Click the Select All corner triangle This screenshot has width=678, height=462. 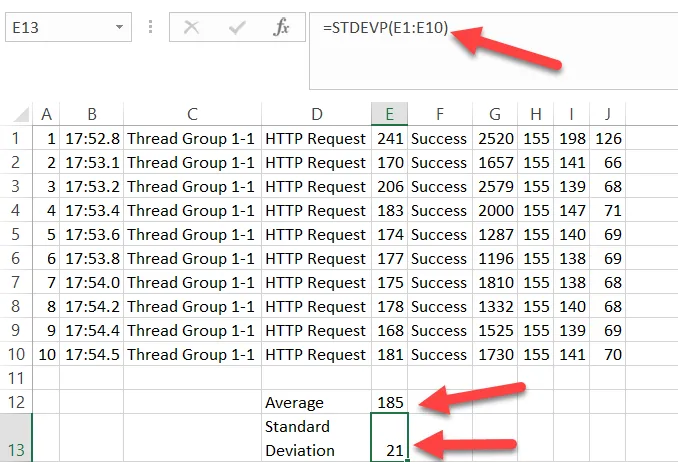(x=21, y=114)
